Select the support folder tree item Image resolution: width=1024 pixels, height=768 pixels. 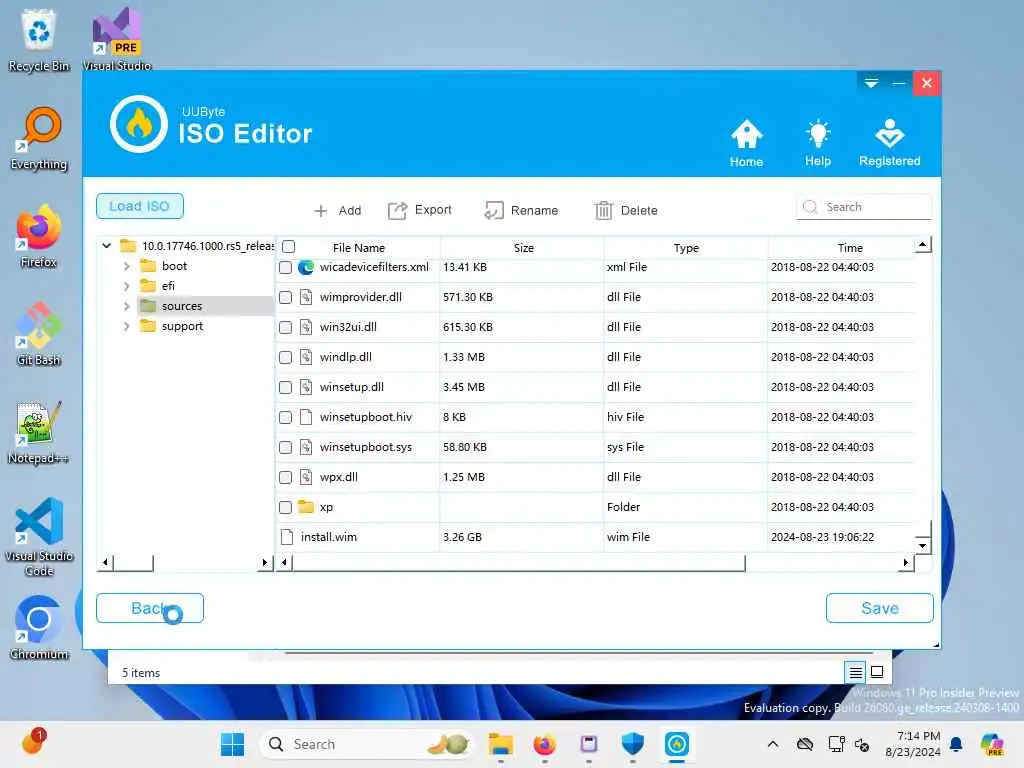[x=182, y=326]
